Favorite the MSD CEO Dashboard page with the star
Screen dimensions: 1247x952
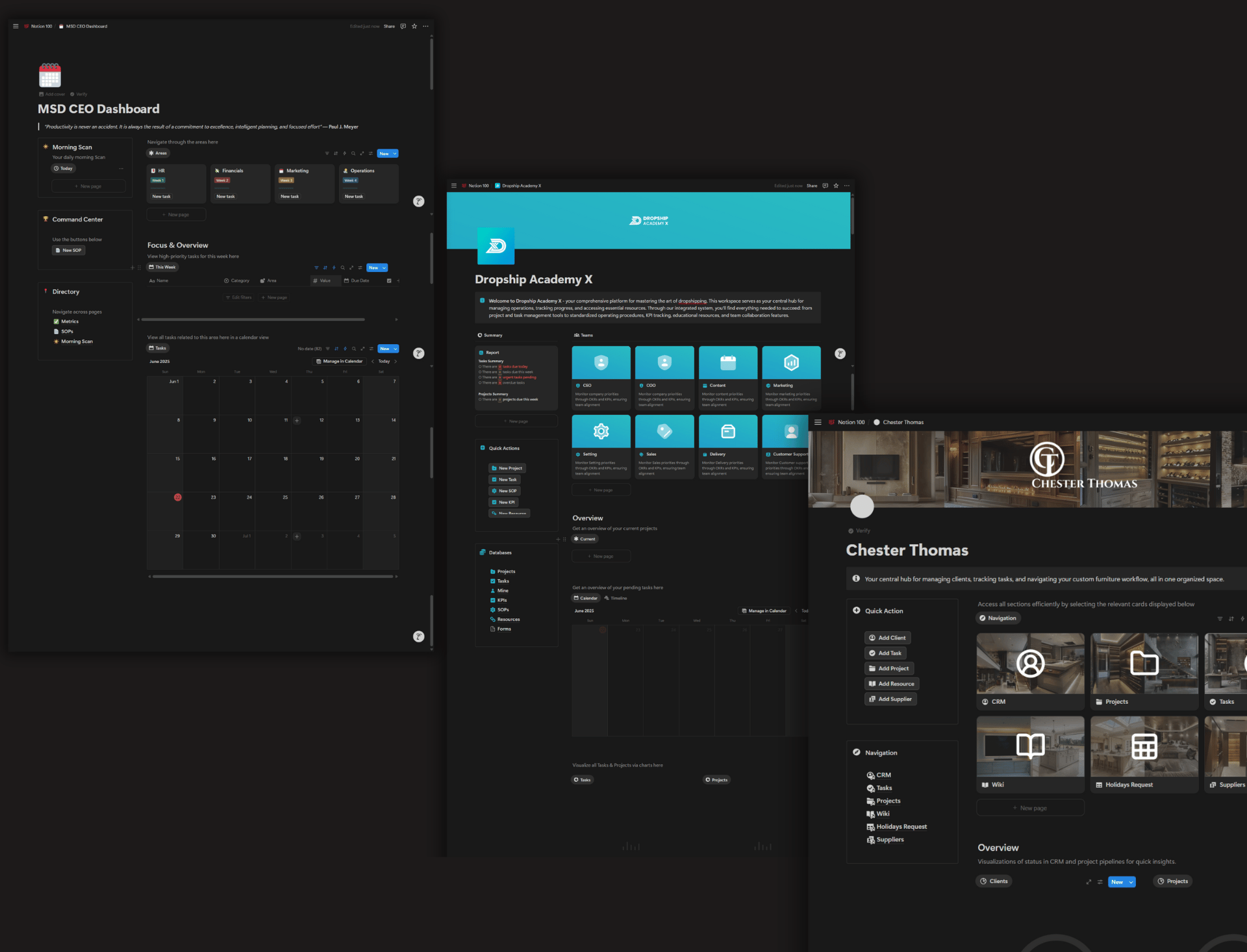414,27
